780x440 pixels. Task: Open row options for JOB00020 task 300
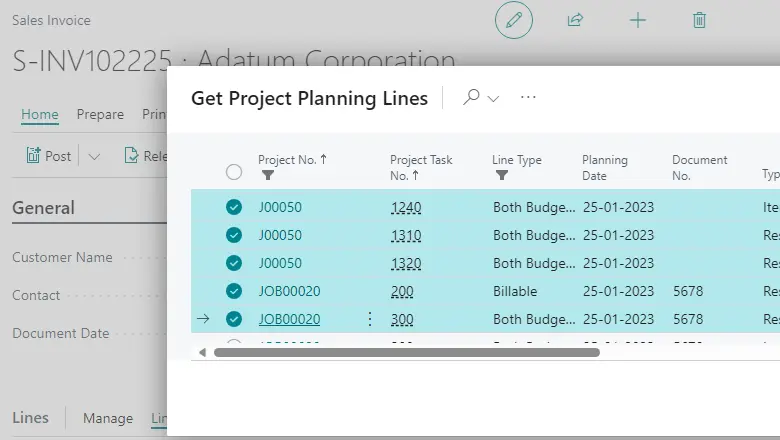tap(369, 319)
